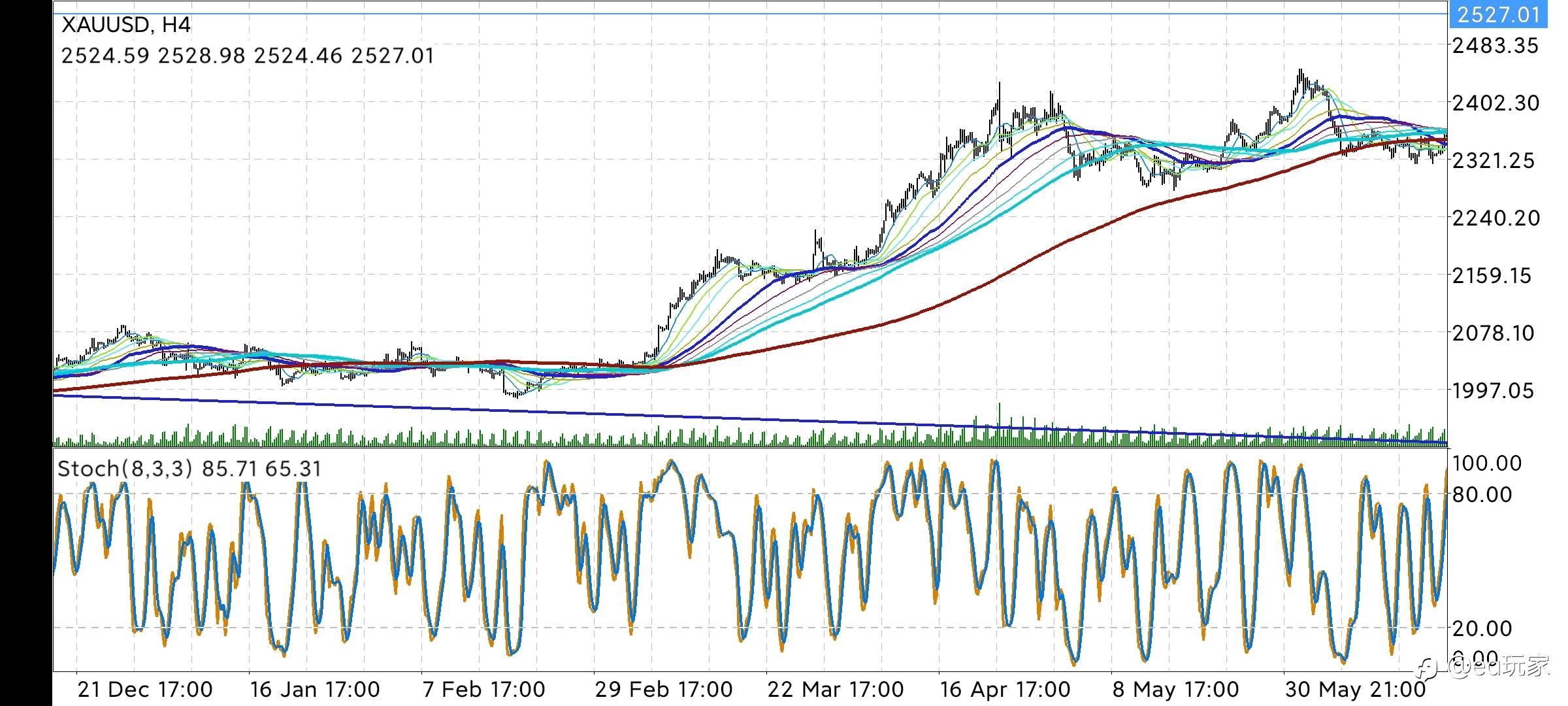Image resolution: width=1568 pixels, height=706 pixels.
Task: Select the 2240.20 price level label
Action: click(1495, 218)
